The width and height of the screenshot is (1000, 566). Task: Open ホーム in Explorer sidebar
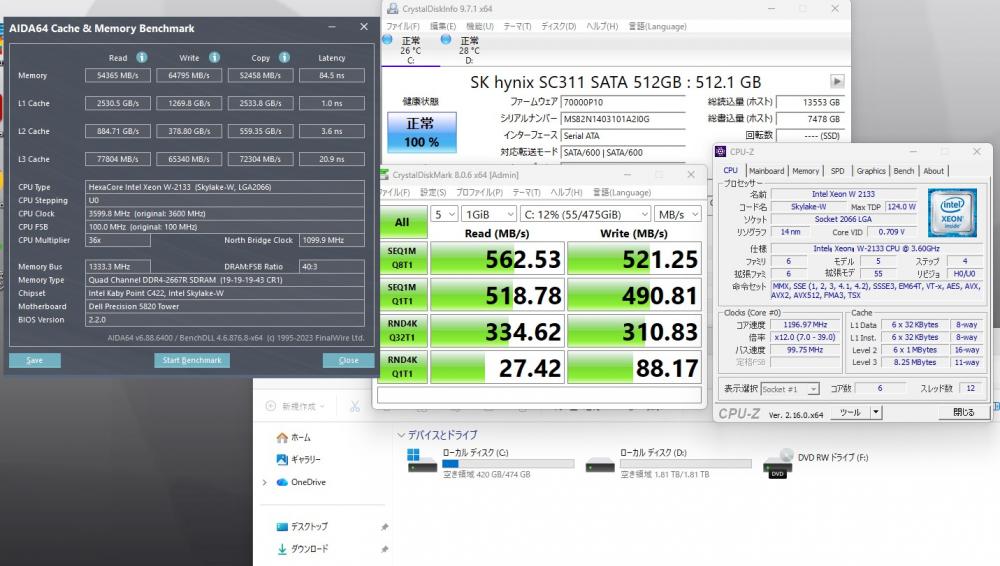[x=294, y=438]
